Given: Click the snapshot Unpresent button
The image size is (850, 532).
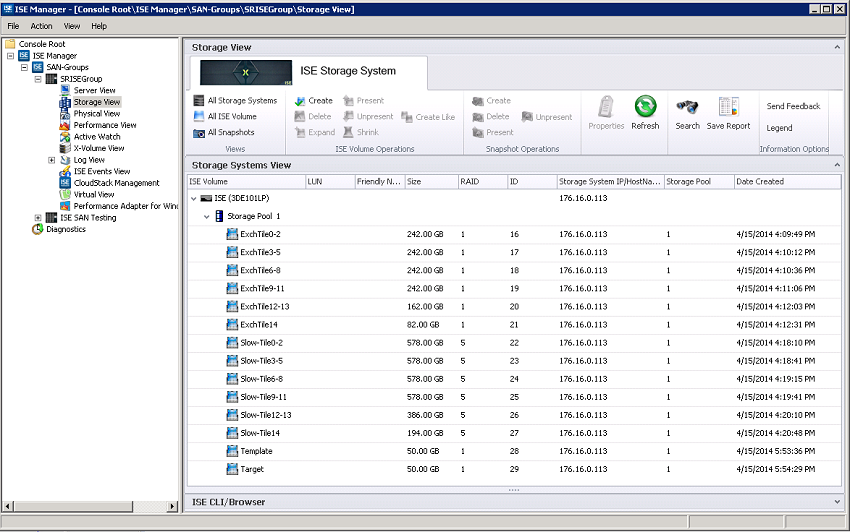Looking at the screenshot, I should [x=546, y=117].
